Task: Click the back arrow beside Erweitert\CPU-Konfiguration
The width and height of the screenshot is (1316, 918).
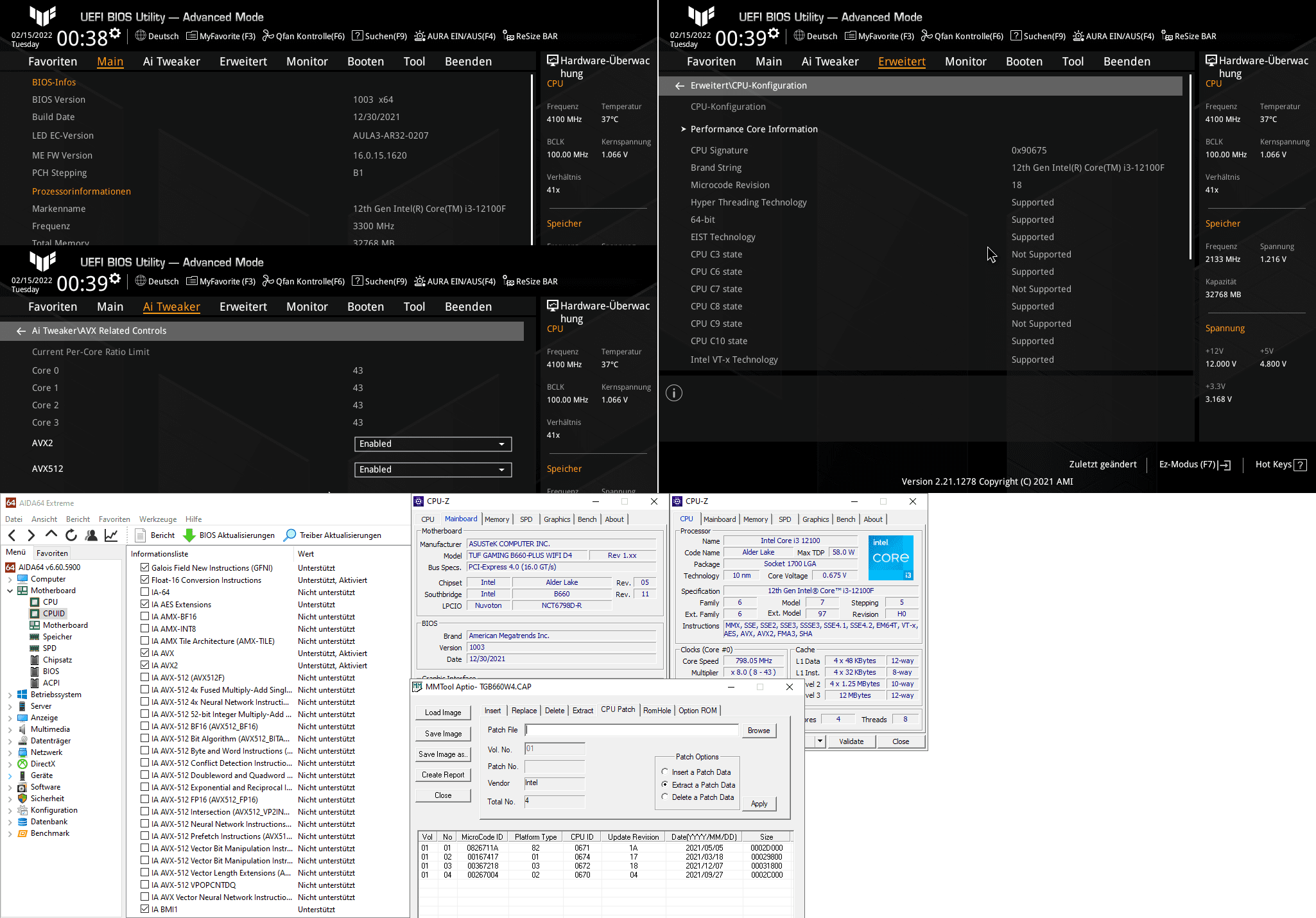Action: coord(679,85)
